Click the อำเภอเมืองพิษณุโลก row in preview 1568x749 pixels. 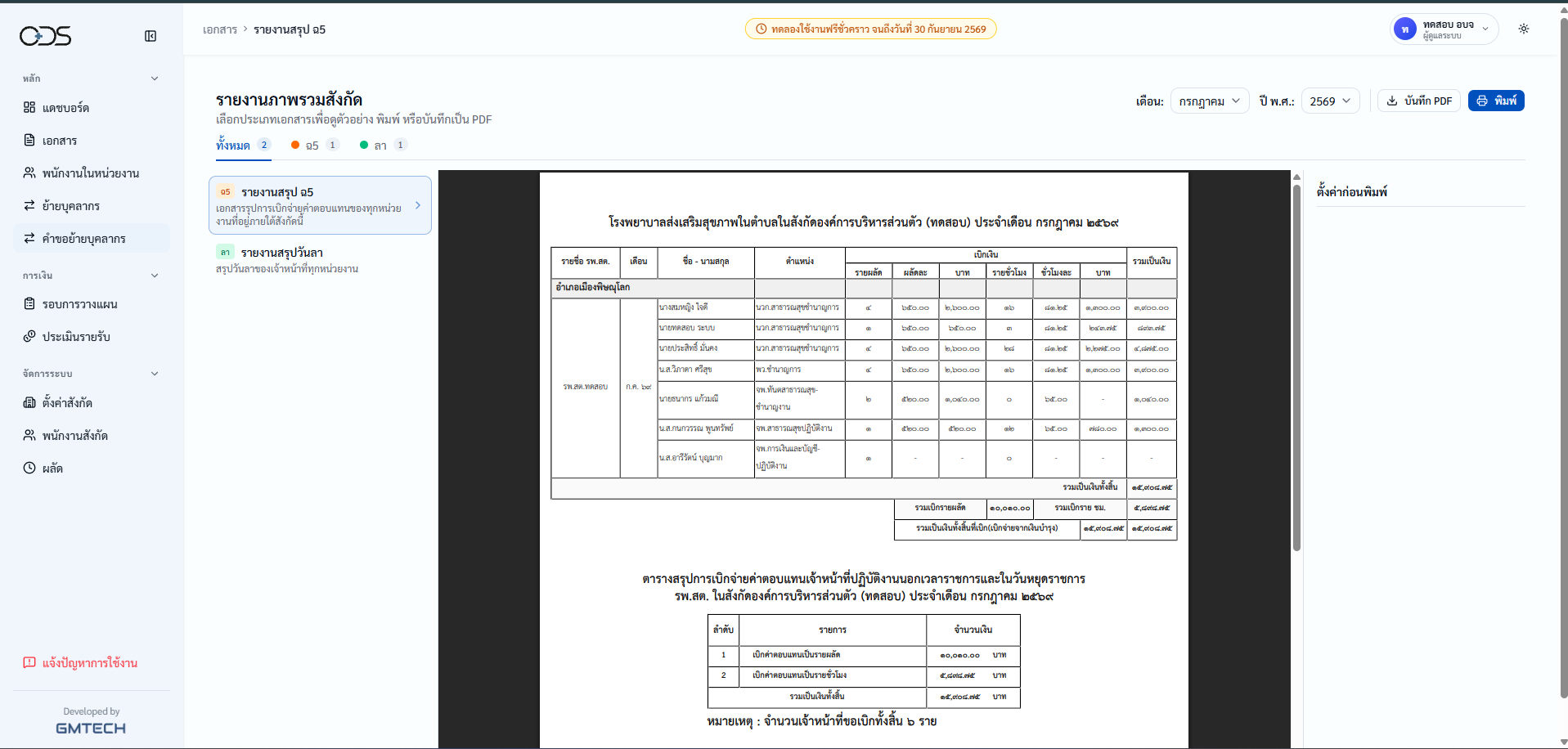(864, 288)
